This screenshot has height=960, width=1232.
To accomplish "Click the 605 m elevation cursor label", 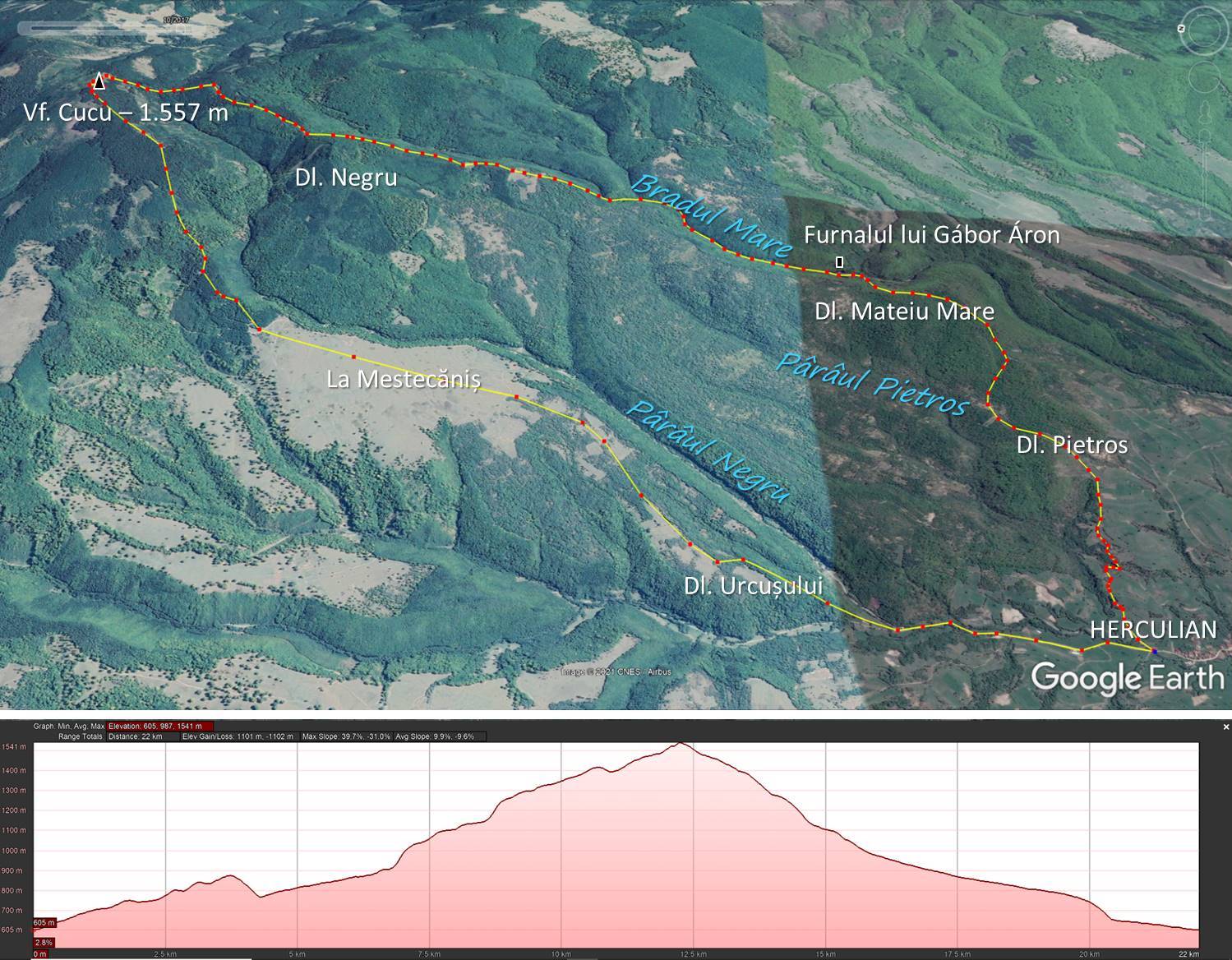I will [x=44, y=923].
